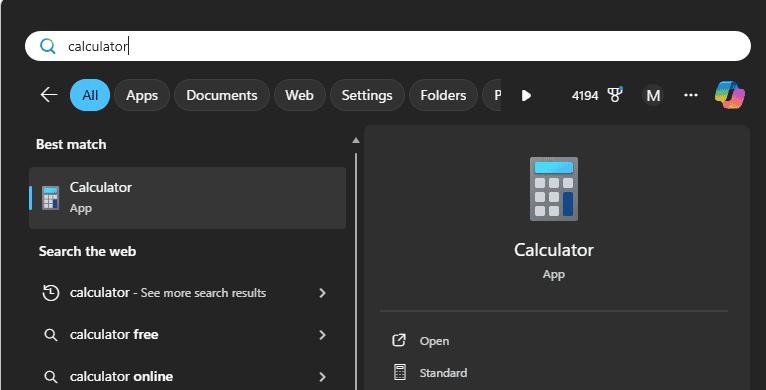Switch to the Web filter tab

(x=299, y=95)
